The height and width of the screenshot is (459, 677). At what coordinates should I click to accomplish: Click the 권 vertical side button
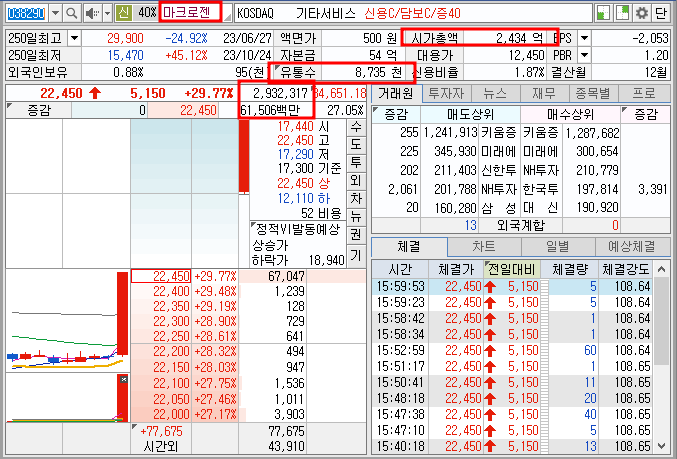pos(356,234)
